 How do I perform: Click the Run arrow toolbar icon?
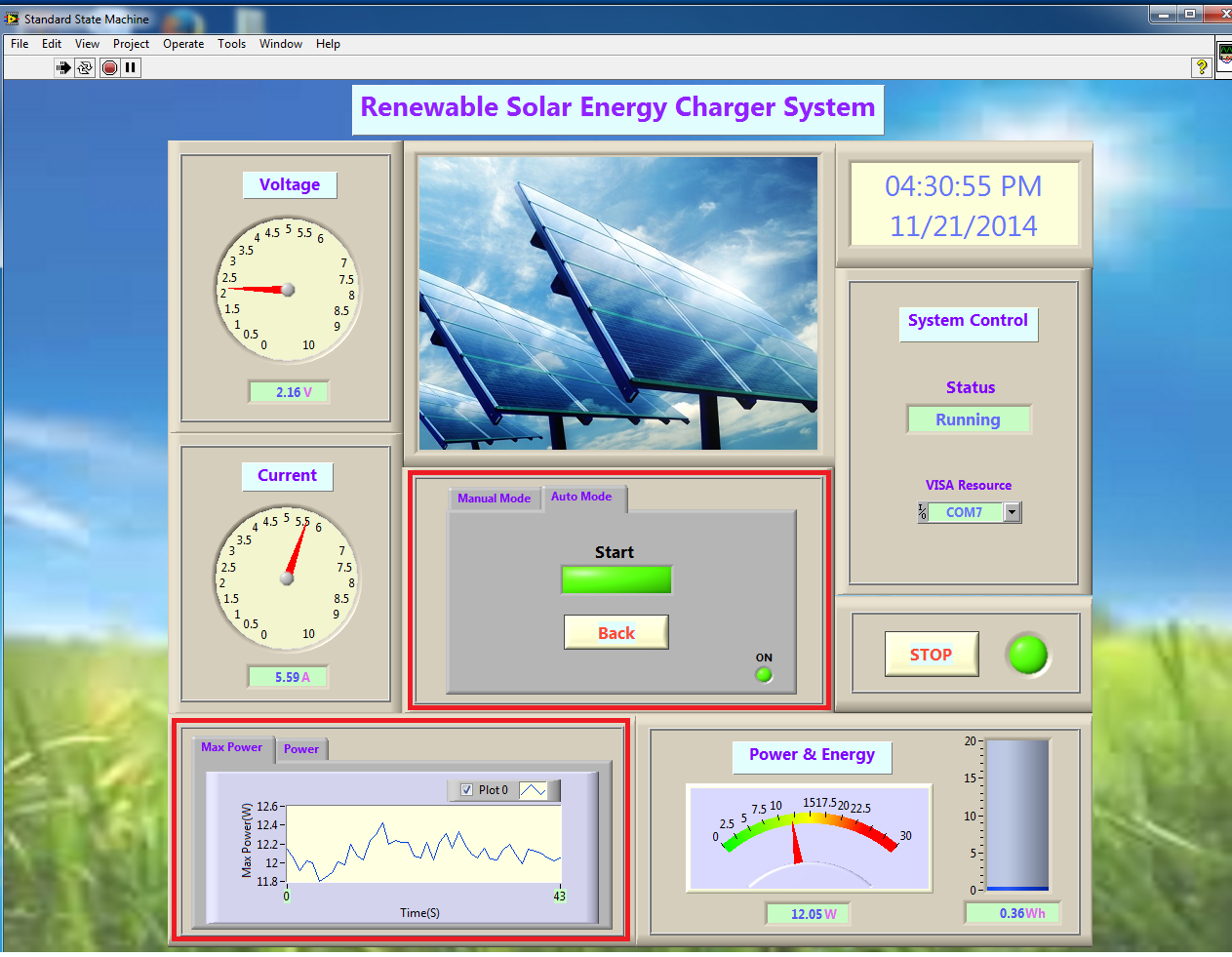click(63, 67)
